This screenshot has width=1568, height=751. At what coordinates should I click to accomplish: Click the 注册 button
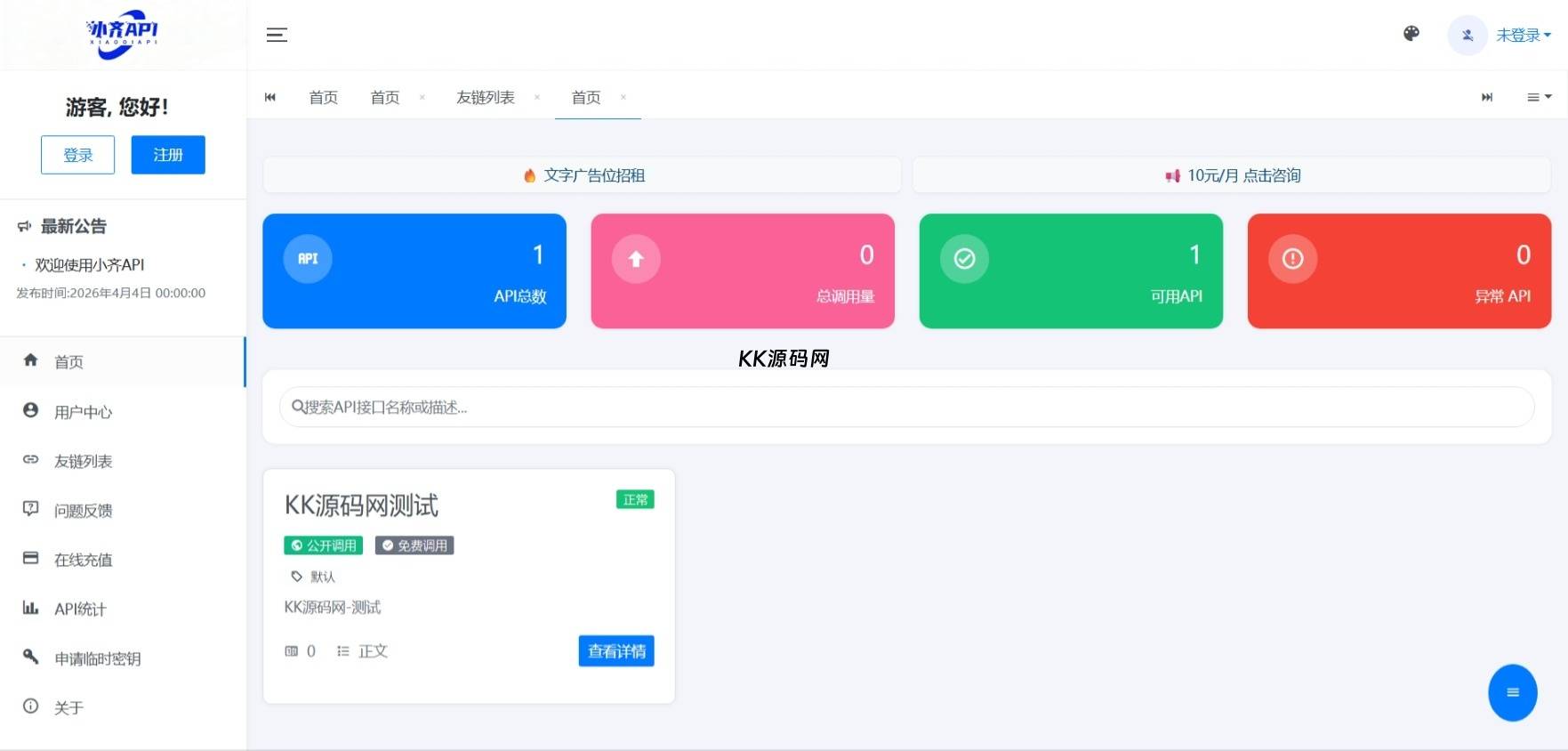tap(168, 155)
